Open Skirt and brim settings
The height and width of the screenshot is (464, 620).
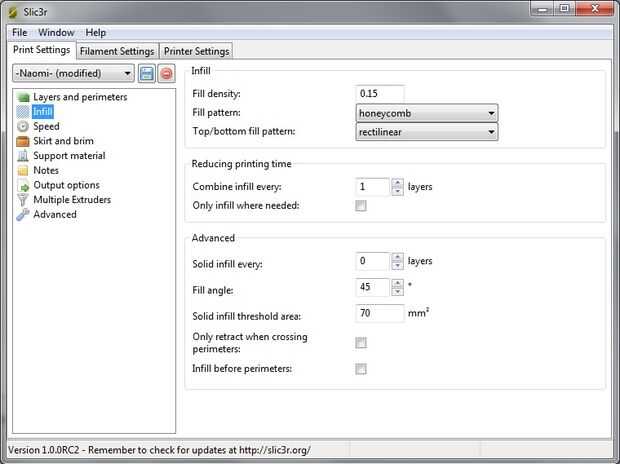[x=63, y=141]
